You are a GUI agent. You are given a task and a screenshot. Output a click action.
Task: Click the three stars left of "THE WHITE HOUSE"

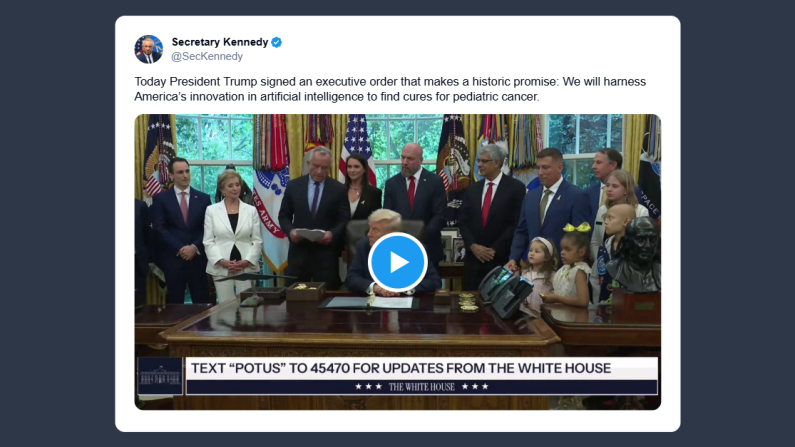pos(368,387)
